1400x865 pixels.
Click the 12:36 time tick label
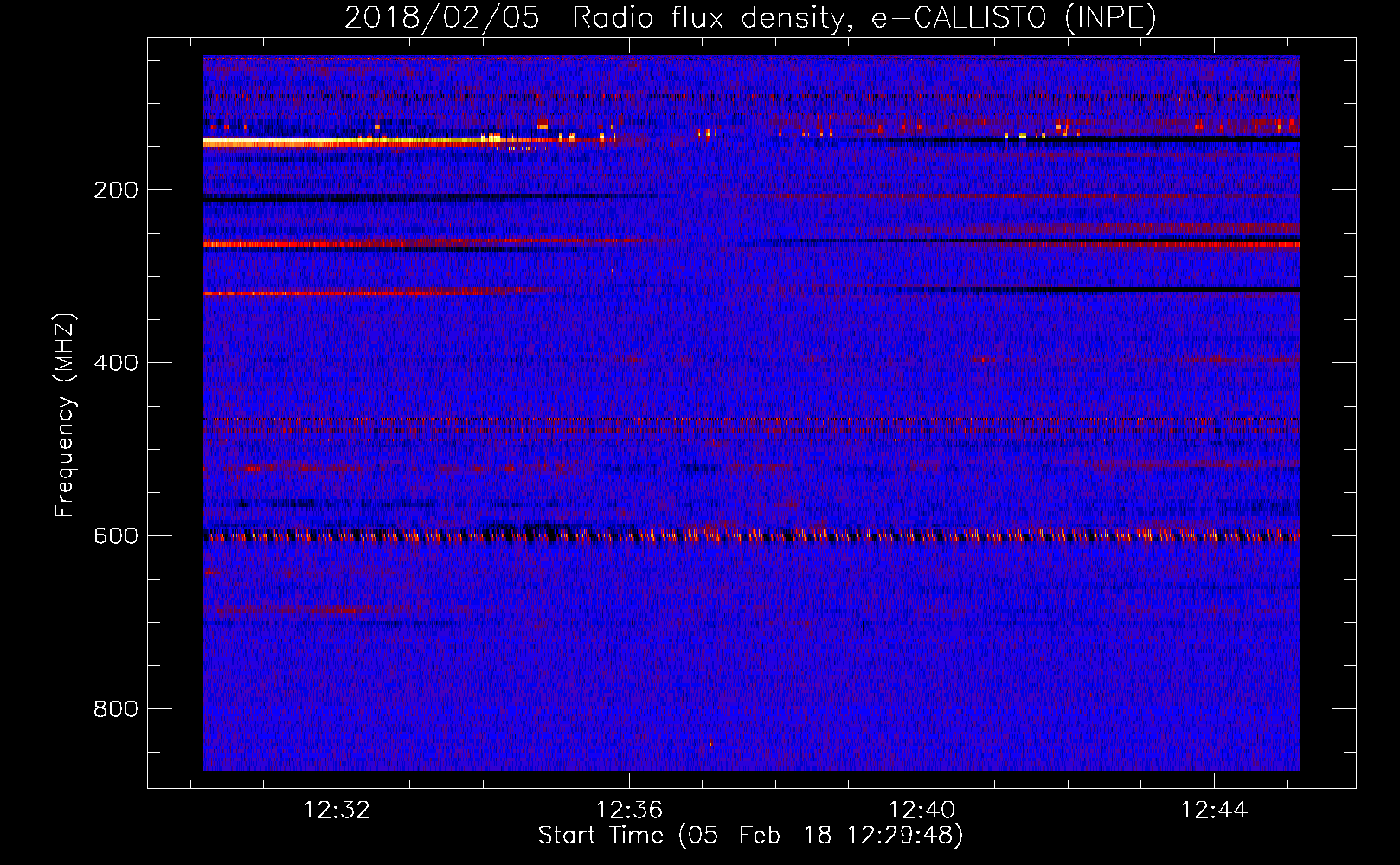point(629,811)
